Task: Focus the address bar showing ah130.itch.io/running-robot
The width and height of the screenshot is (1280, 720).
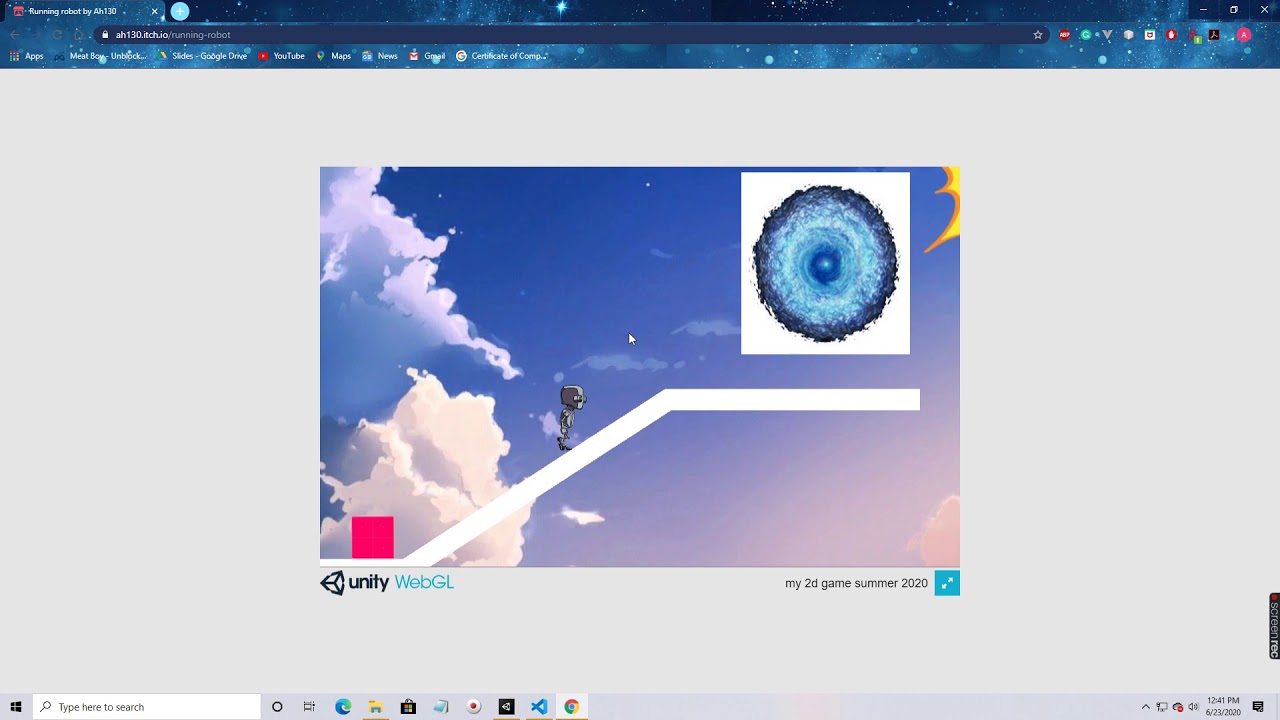Action: [x=573, y=34]
